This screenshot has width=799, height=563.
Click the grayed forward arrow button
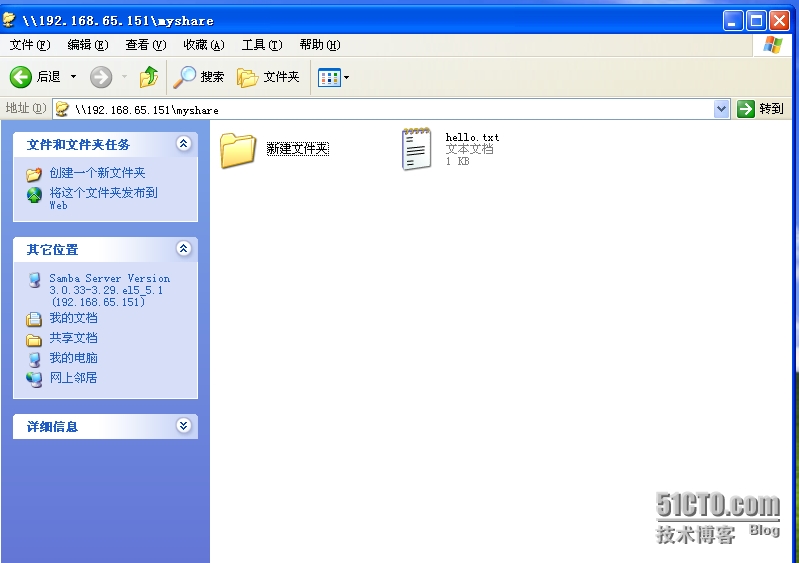tap(101, 77)
